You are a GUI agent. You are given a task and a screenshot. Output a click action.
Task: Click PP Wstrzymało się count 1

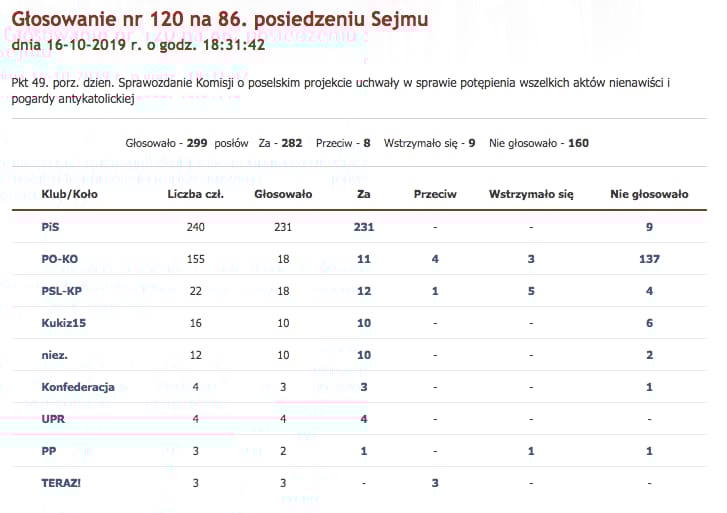pos(531,451)
